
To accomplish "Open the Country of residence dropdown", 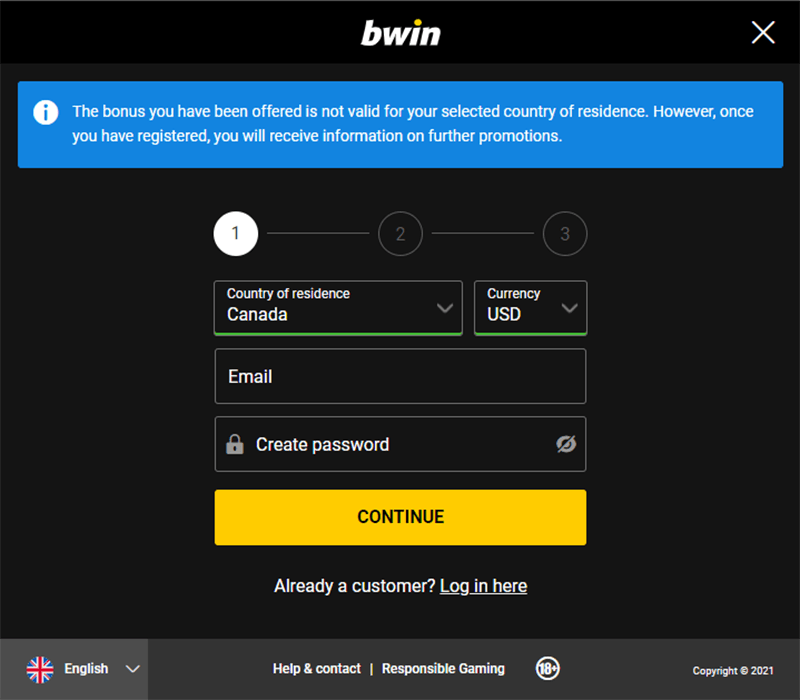I will tap(447, 308).
